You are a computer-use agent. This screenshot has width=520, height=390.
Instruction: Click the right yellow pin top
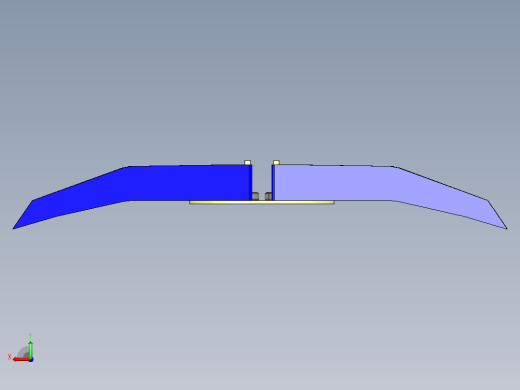pos(276,163)
